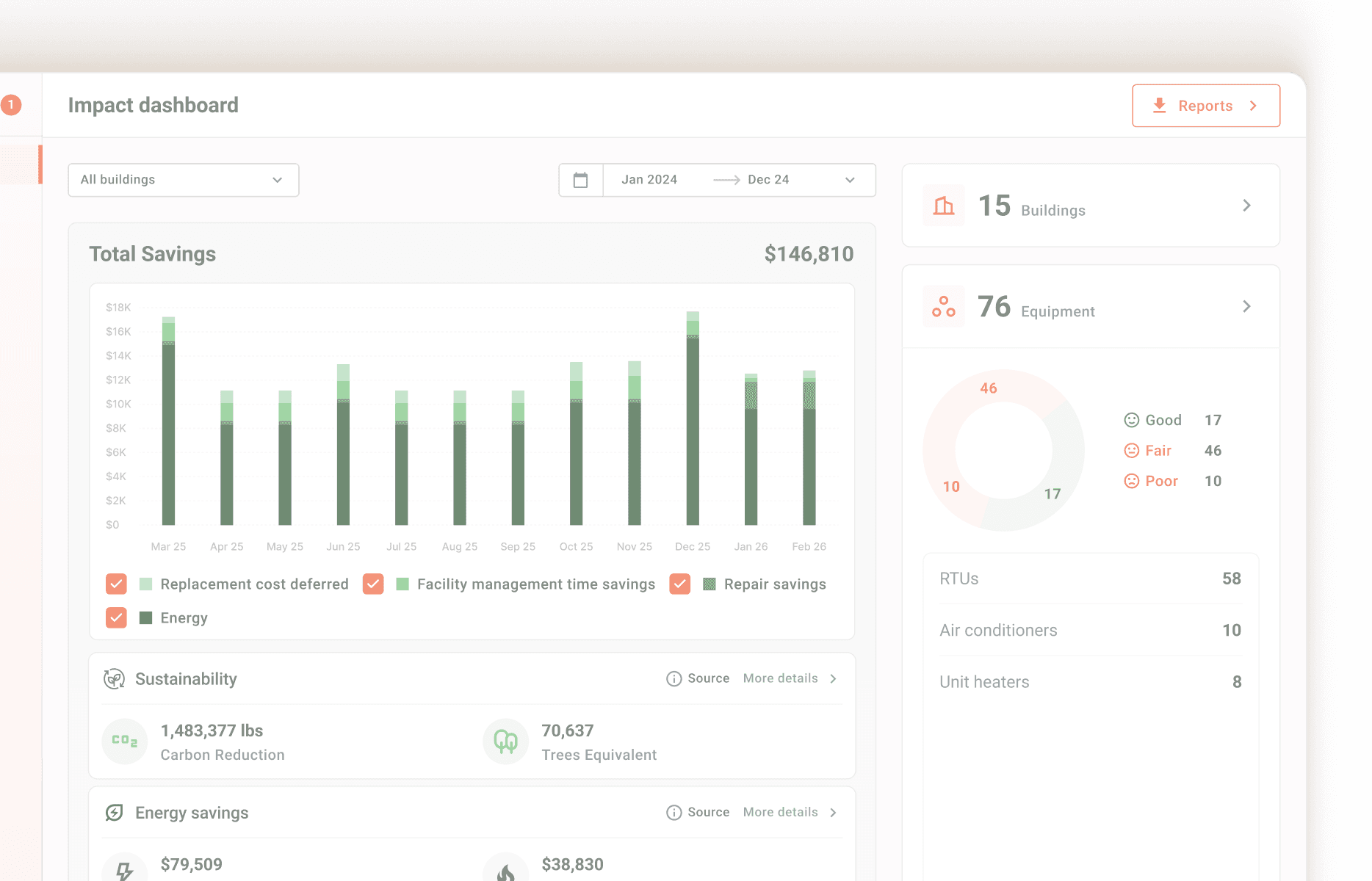The image size is (1372, 881).
Task: Click the arrow icon inside Reports button
Action: 1253,106
